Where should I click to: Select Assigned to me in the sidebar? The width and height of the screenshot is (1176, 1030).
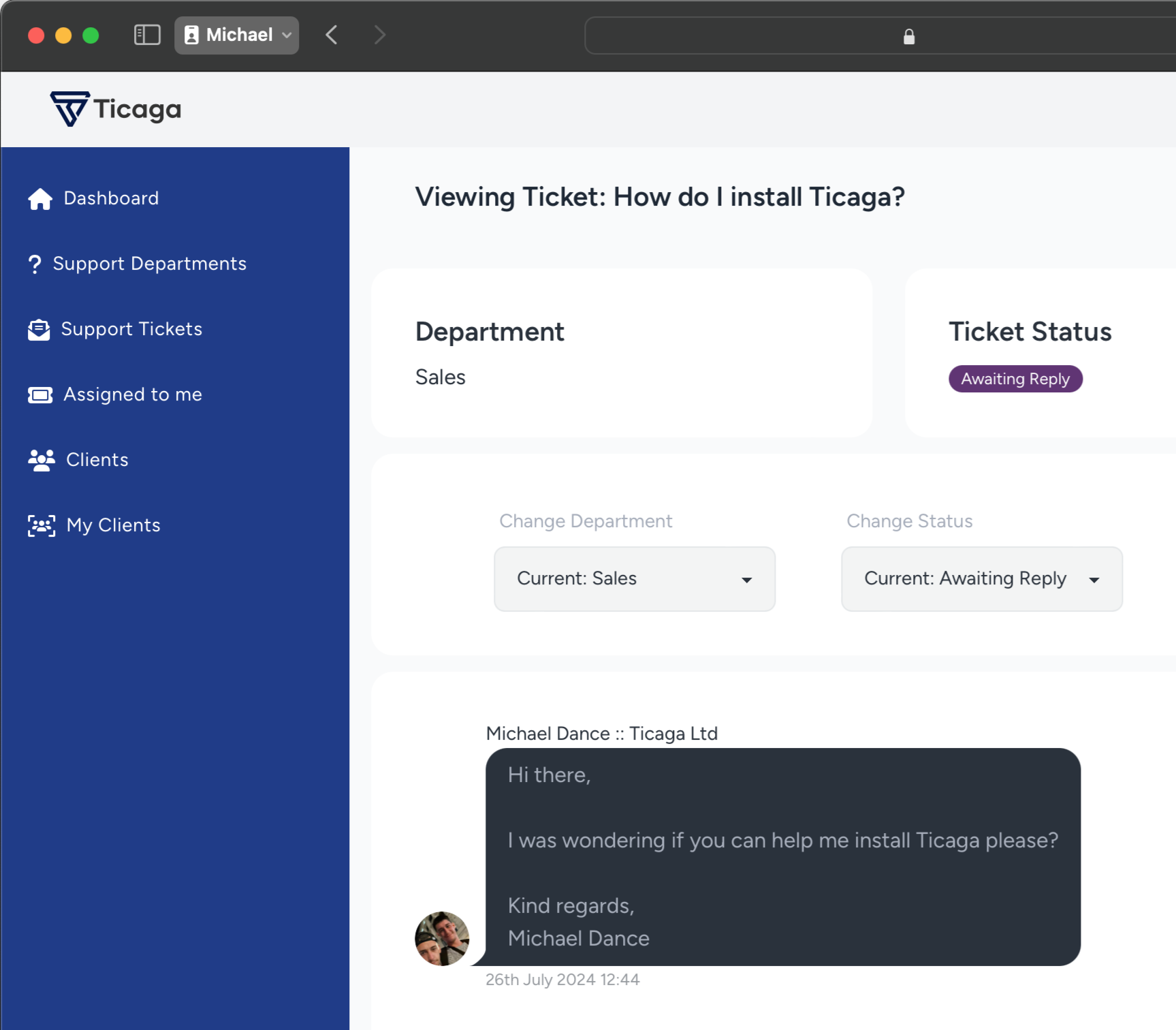click(x=133, y=394)
